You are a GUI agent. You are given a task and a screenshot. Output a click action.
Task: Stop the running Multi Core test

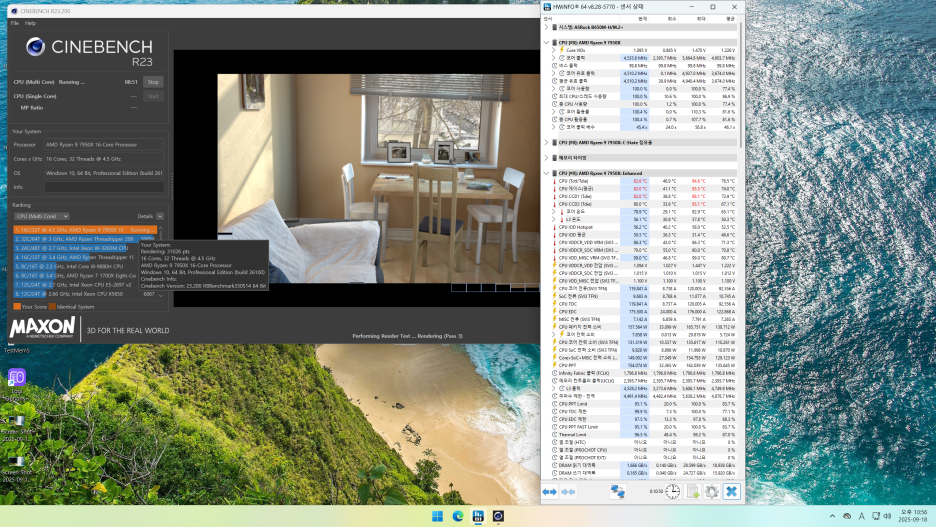[x=153, y=82]
